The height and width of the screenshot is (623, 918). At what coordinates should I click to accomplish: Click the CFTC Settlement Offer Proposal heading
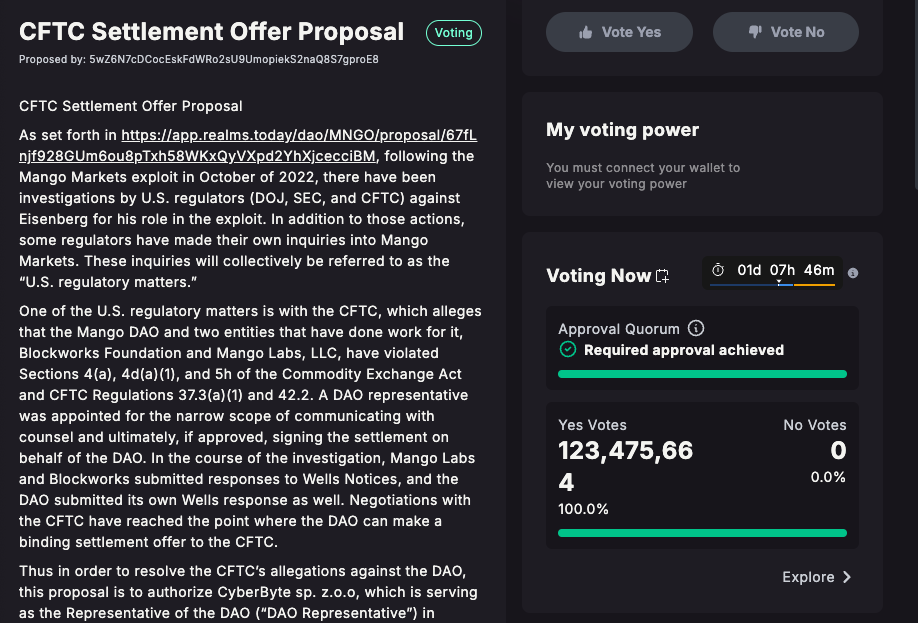211,32
